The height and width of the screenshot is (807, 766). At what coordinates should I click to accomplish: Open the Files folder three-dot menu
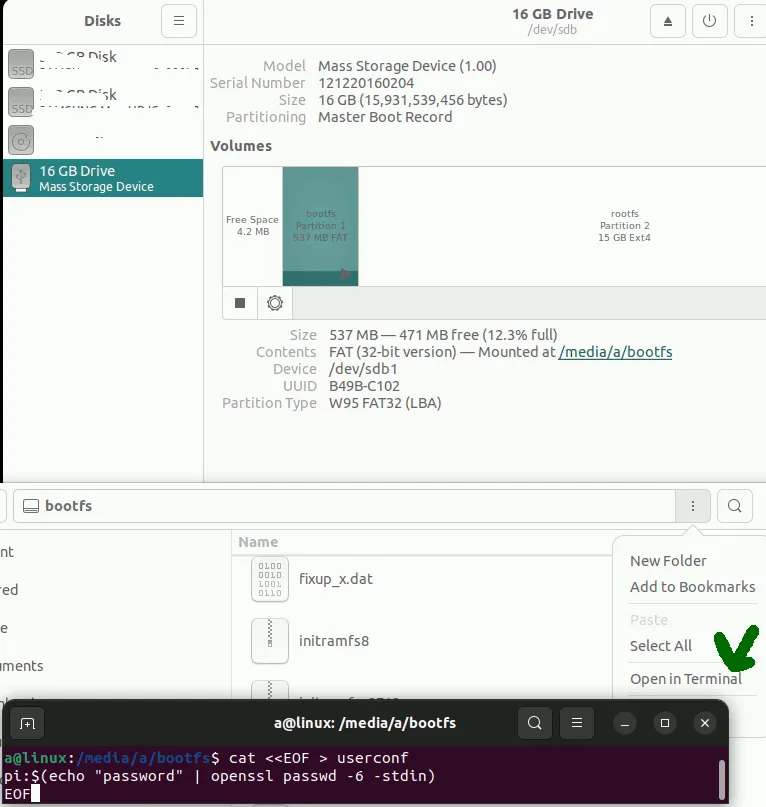[x=693, y=506]
